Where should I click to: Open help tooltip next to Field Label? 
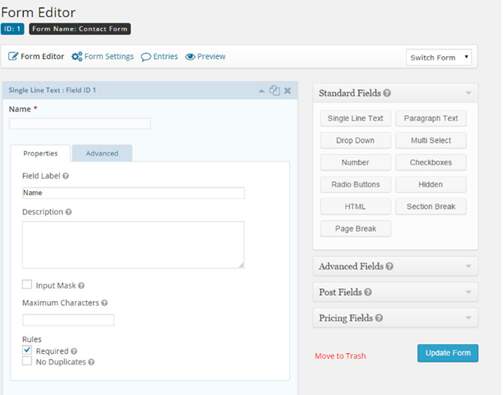pos(66,176)
